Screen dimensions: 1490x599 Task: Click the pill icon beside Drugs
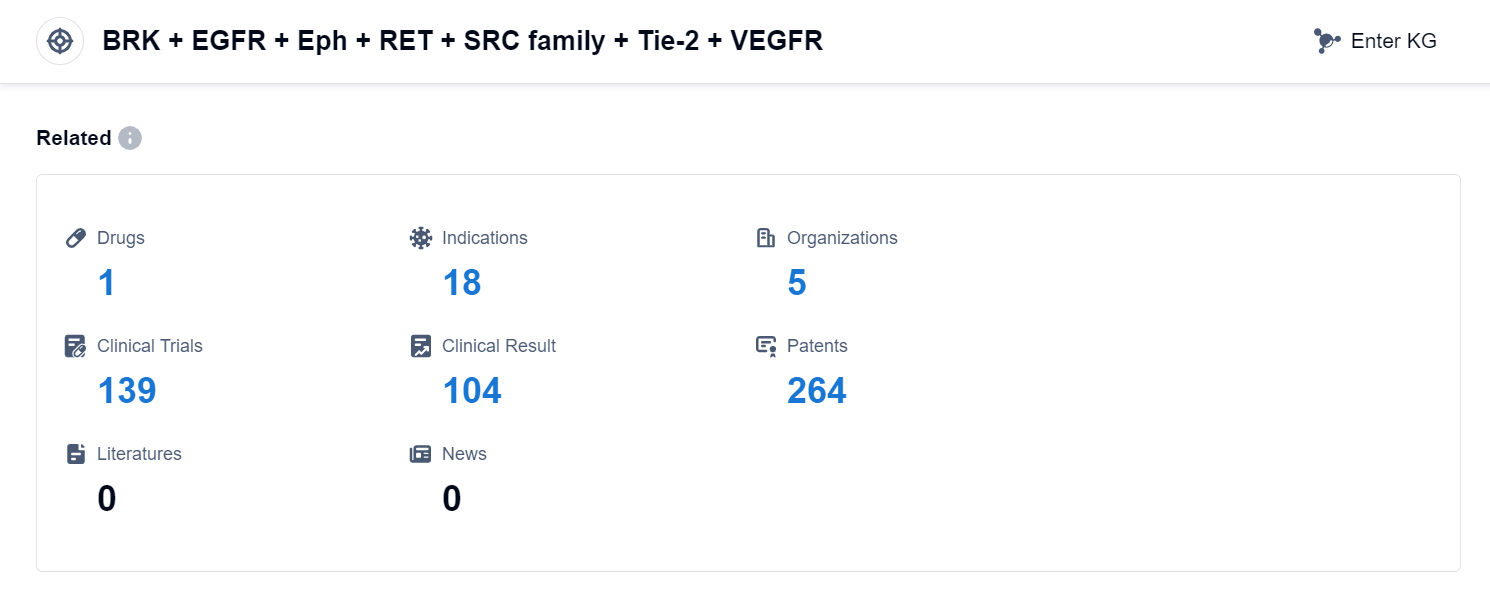(75, 238)
